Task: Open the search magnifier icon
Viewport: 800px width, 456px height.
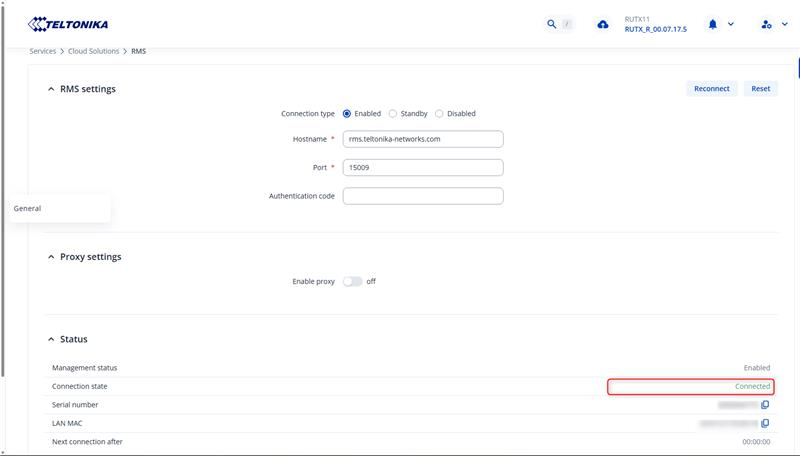Action: (x=551, y=24)
